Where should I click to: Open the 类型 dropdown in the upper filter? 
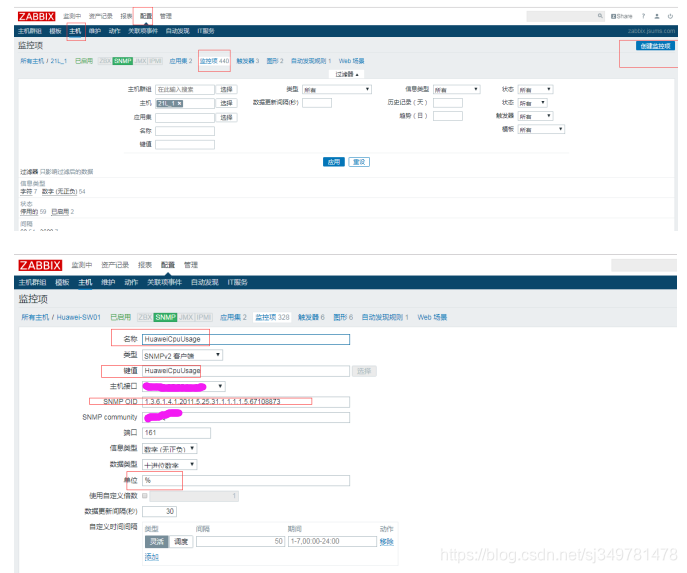336,89
